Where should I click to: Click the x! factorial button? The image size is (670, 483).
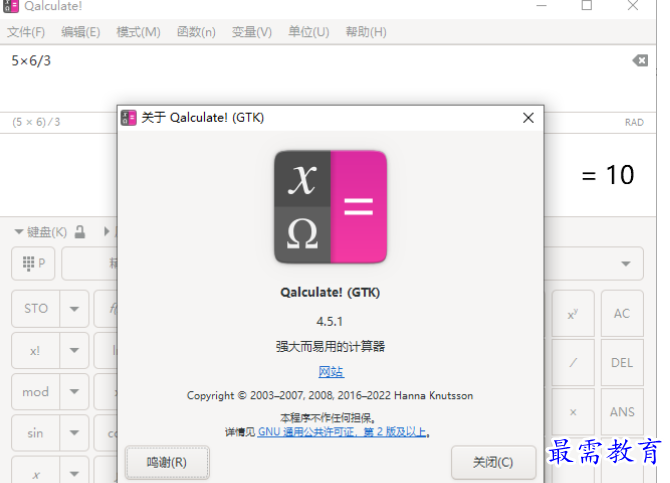[x=36, y=350]
